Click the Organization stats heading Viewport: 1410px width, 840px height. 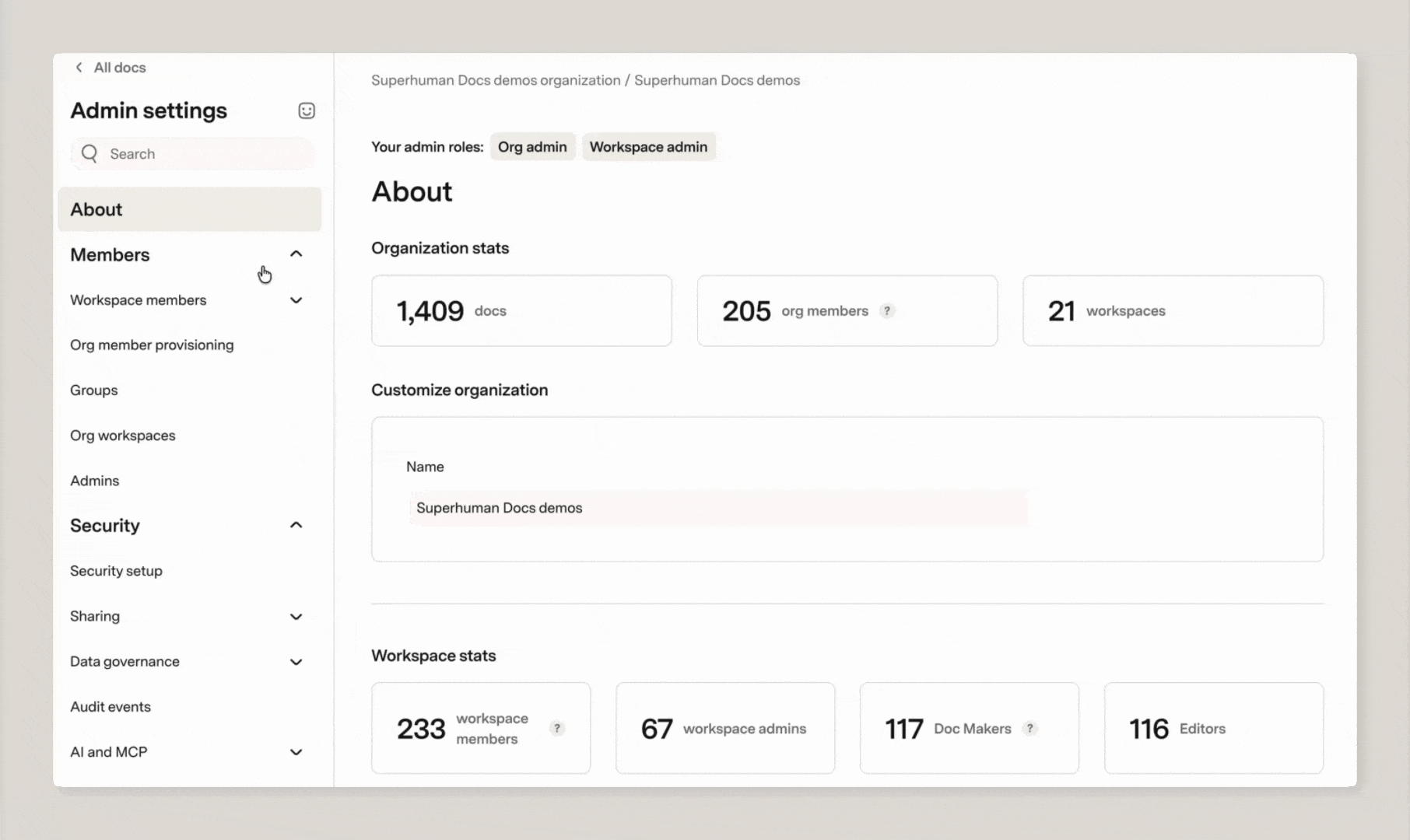point(440,248)
